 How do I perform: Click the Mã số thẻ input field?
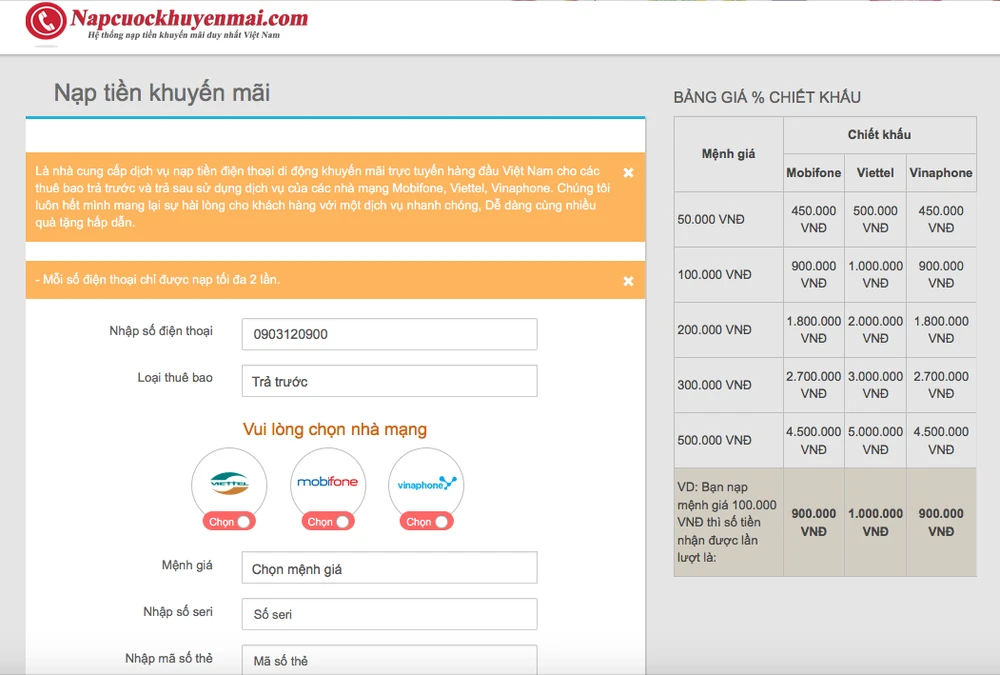click(x=389, y=660)
